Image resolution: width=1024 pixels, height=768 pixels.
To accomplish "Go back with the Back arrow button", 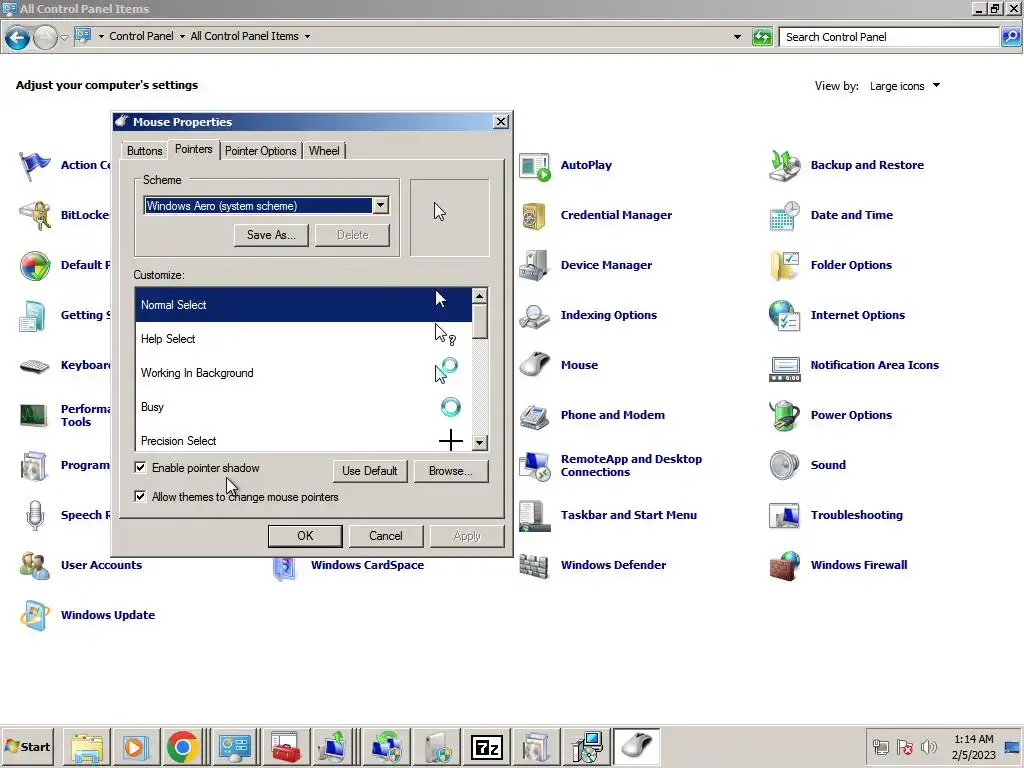I will [x=17, y=38].
